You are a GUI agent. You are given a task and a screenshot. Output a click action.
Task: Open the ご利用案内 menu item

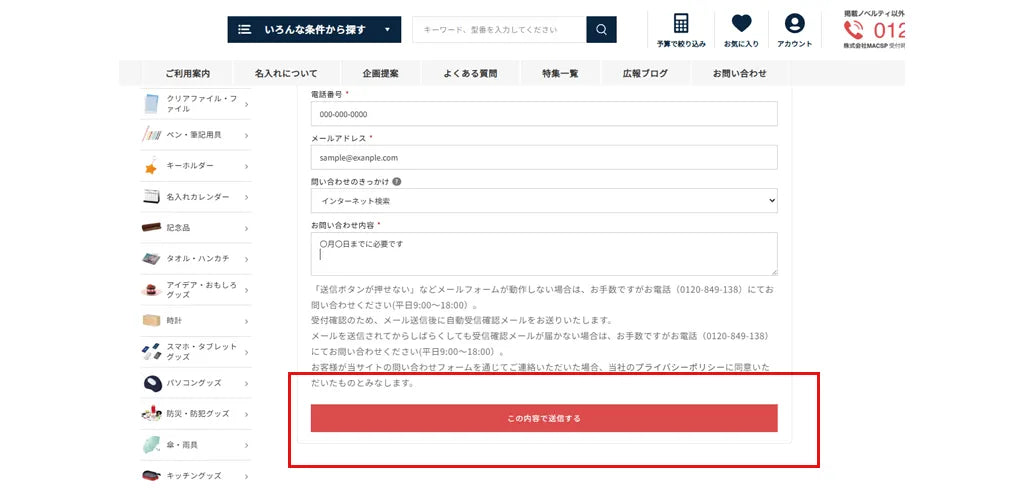(x=188, y=74)
